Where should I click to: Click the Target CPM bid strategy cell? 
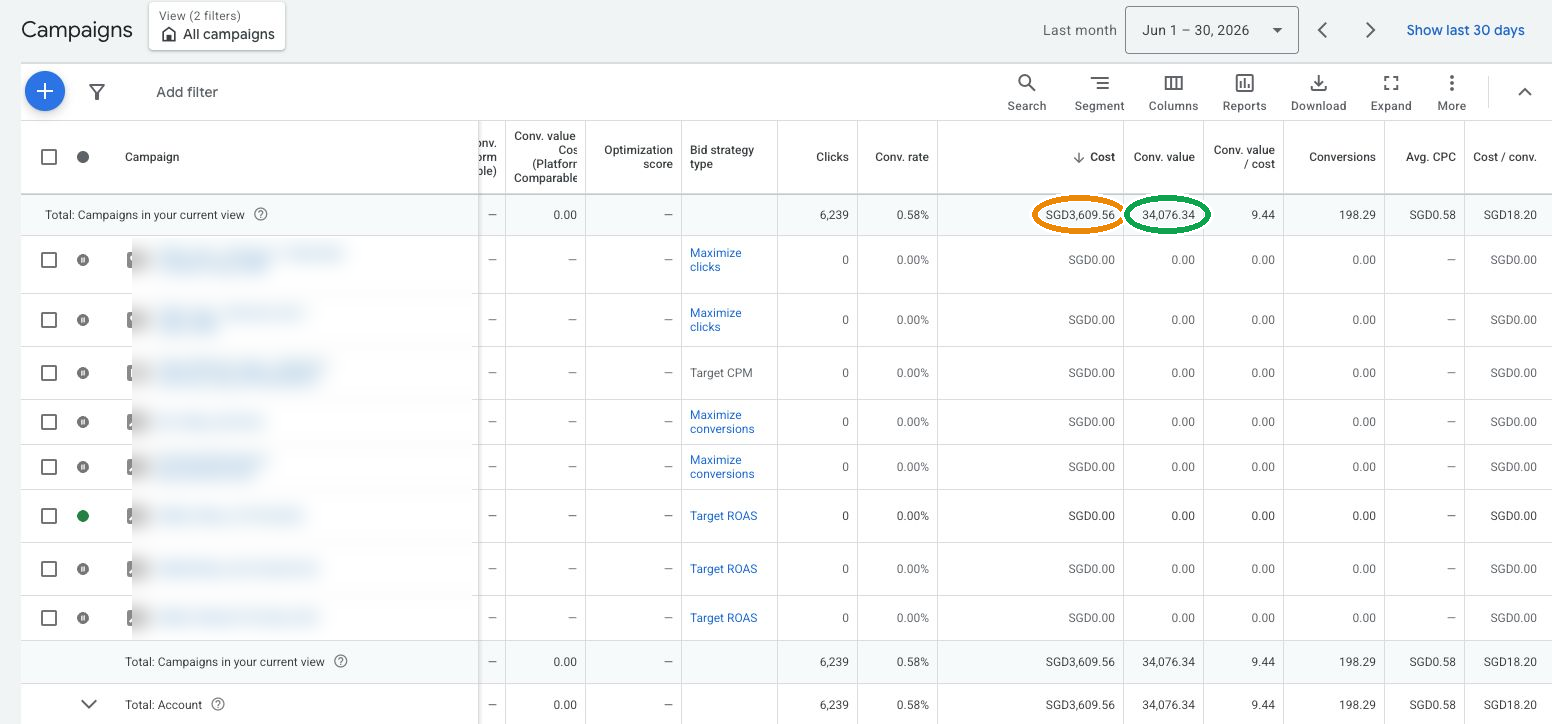(x=721, y=373)
